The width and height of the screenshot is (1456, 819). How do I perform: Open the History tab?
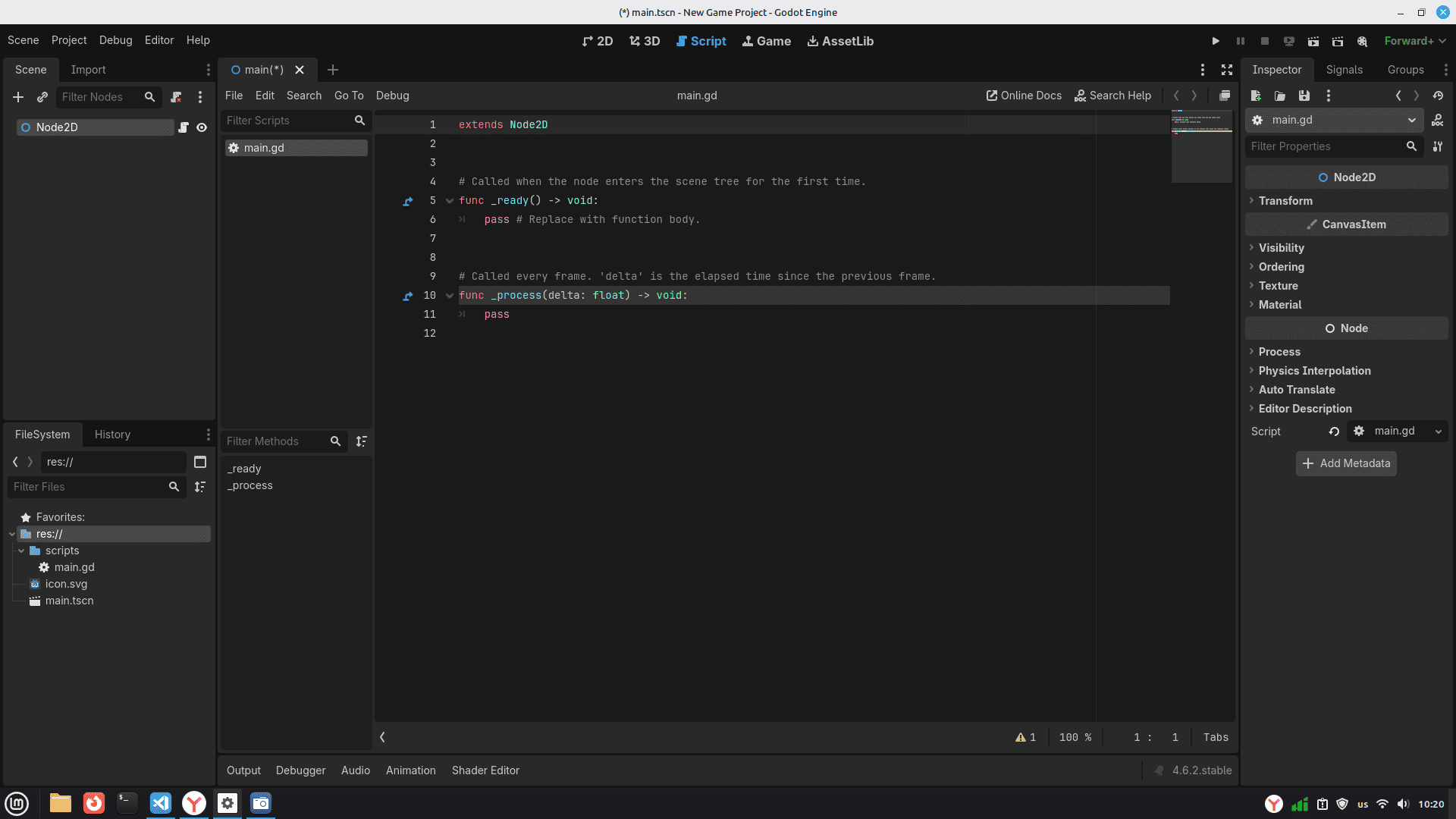pos(112,435)
